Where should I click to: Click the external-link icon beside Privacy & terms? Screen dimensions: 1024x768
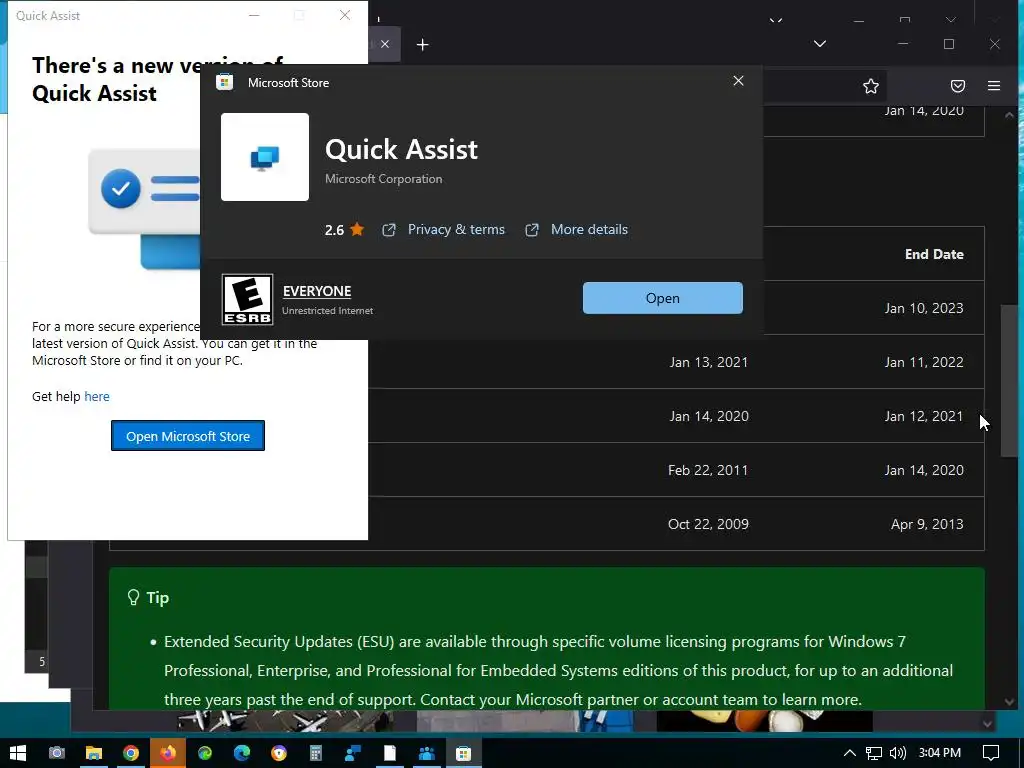tap(389, 230)
